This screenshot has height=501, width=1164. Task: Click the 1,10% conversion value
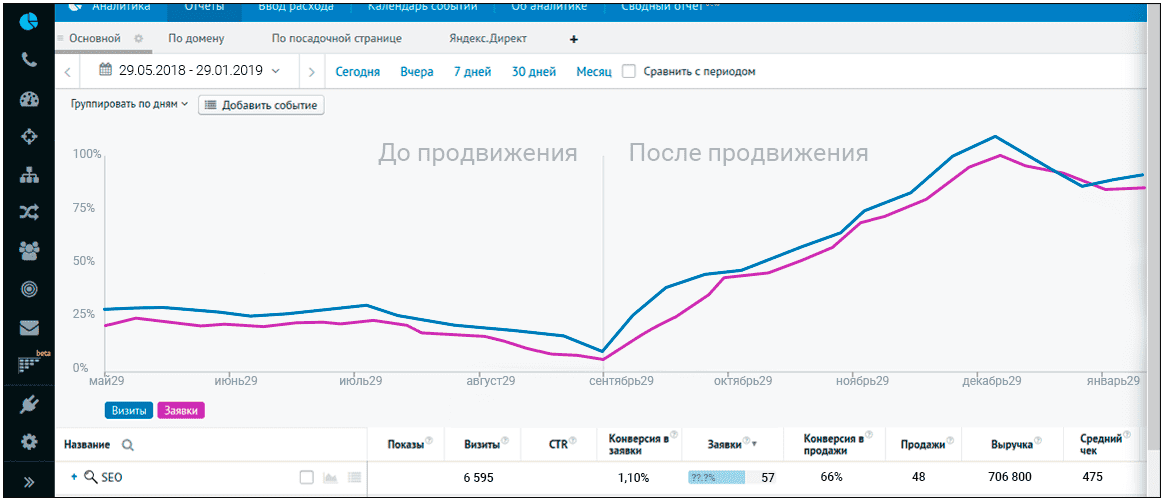click(x=633, y=478)
